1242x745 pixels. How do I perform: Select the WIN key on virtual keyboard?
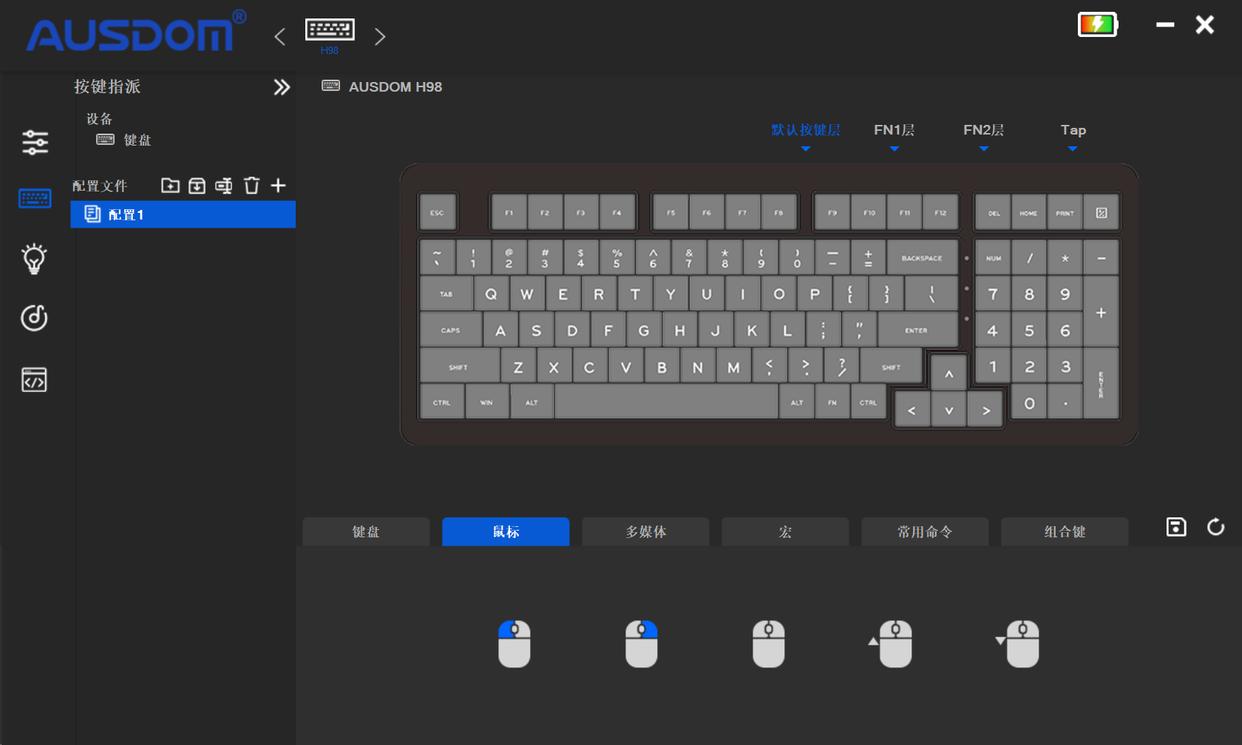click(x=487, y=402)
